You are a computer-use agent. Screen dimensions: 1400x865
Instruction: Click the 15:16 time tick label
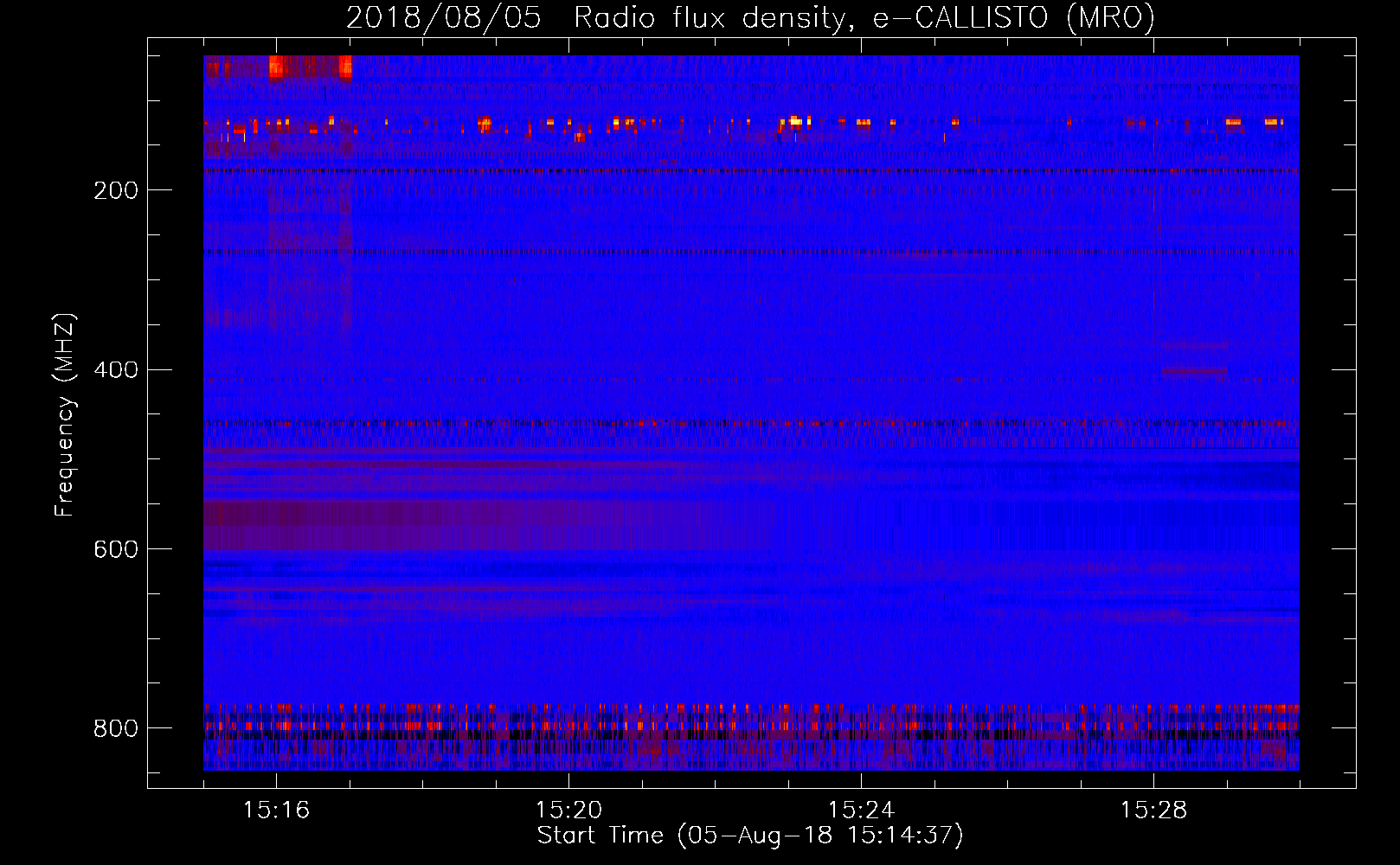276,811
